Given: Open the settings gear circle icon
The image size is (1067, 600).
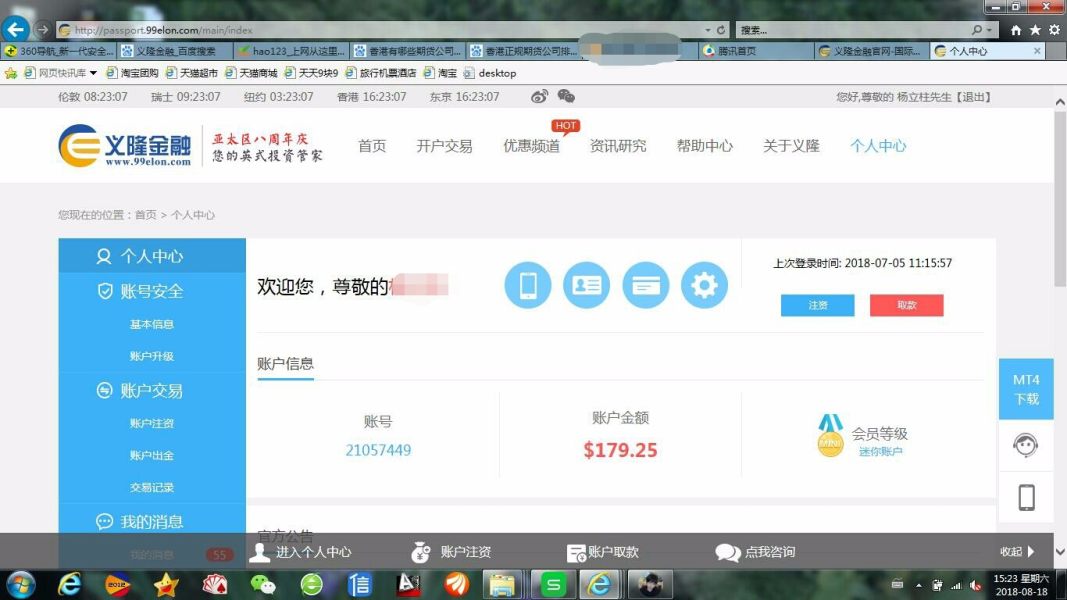Looking at the screenshot, I should (704, 285).
